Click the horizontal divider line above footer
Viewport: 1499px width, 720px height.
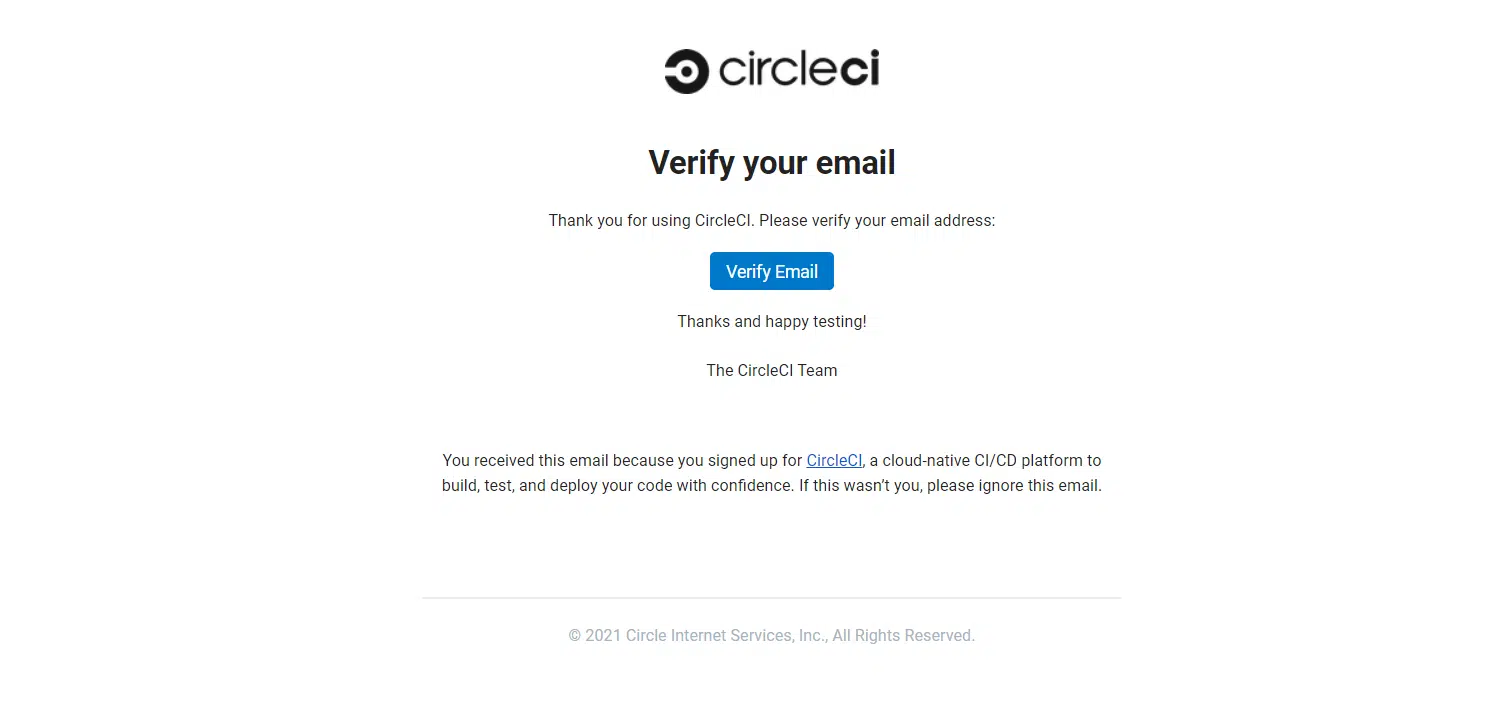pos(772,598)
